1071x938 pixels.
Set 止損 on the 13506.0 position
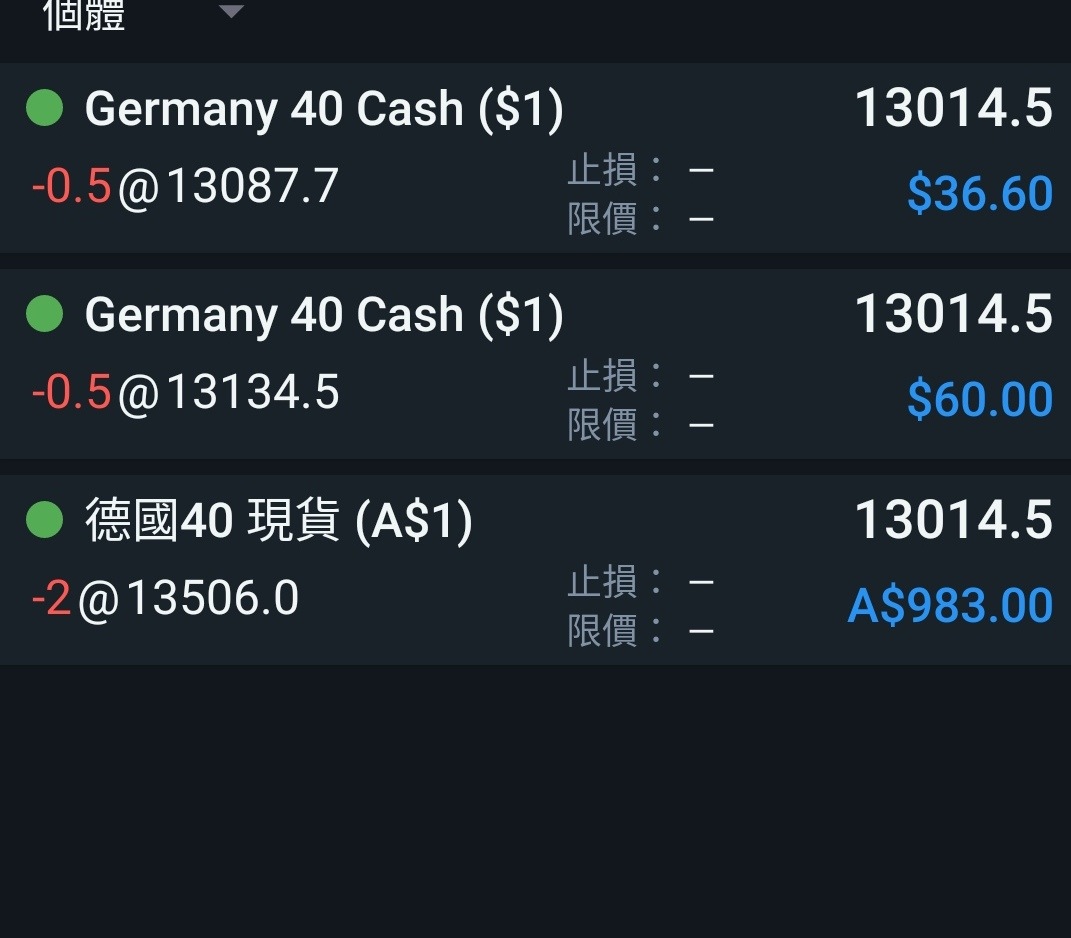[x=641, y=582]
